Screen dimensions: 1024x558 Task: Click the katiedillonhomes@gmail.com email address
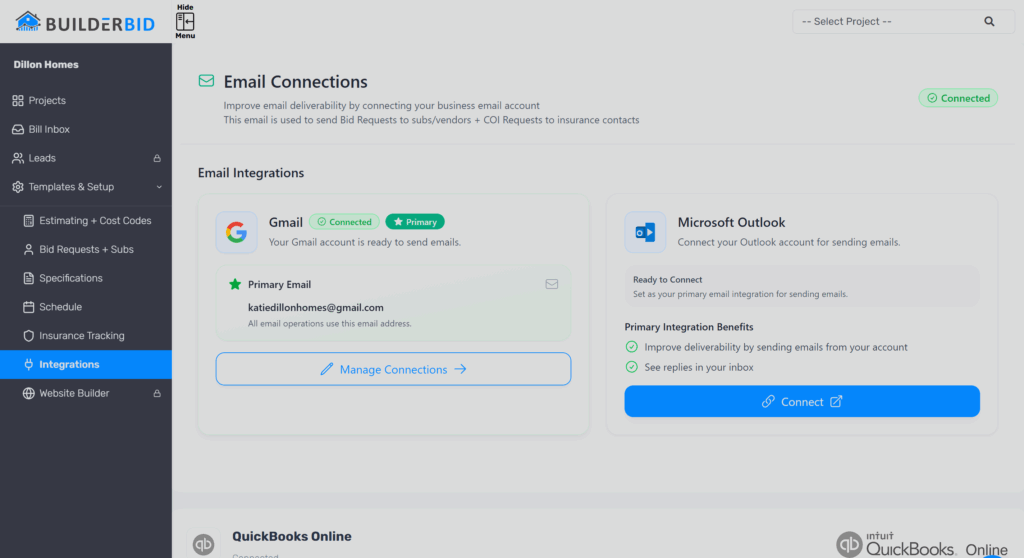click(x=316, y=308)
